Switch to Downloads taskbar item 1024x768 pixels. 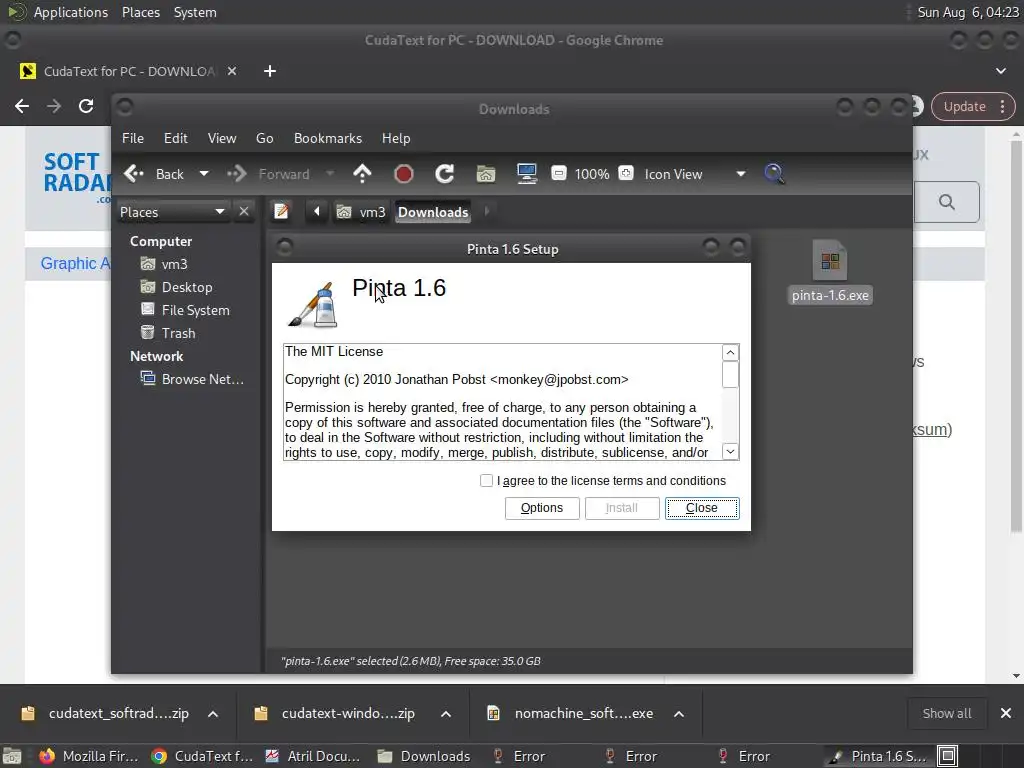pyautogui.click(x=424, y=756)
